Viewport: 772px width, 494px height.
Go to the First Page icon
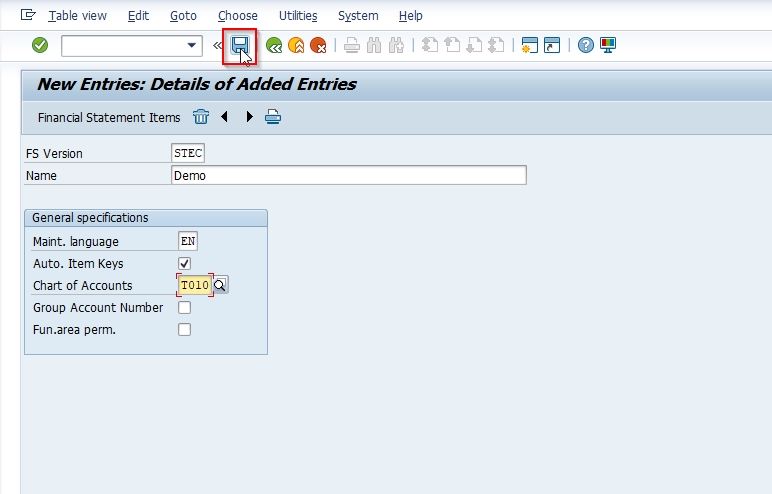pyautogui.click(x=430, y=46)
